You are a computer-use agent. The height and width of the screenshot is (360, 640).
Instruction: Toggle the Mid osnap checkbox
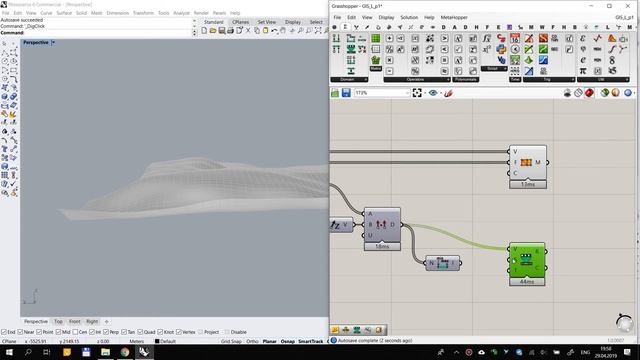[x=58, y=332]
